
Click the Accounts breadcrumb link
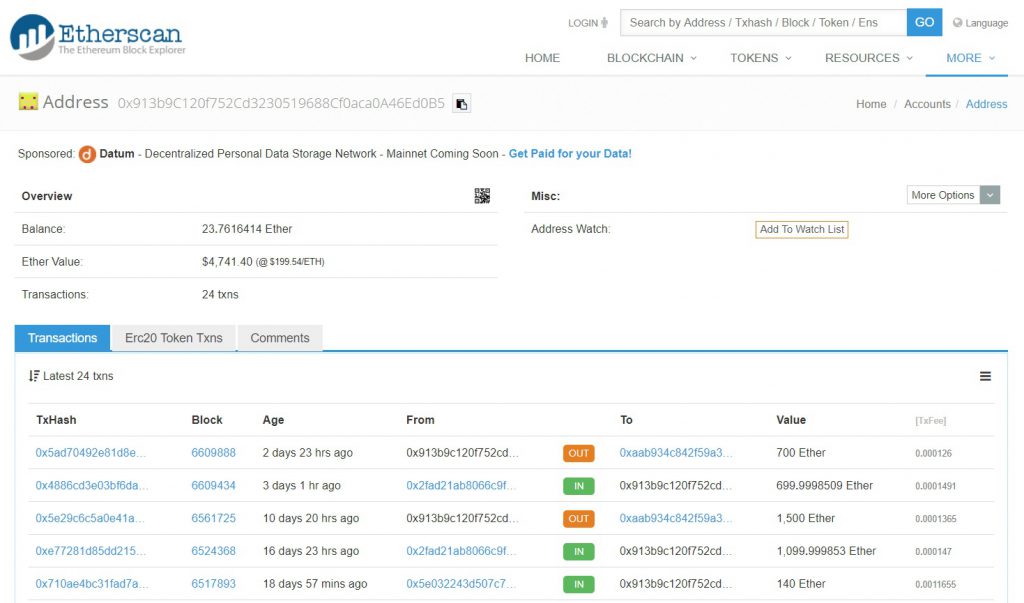[x=927, y=104]
